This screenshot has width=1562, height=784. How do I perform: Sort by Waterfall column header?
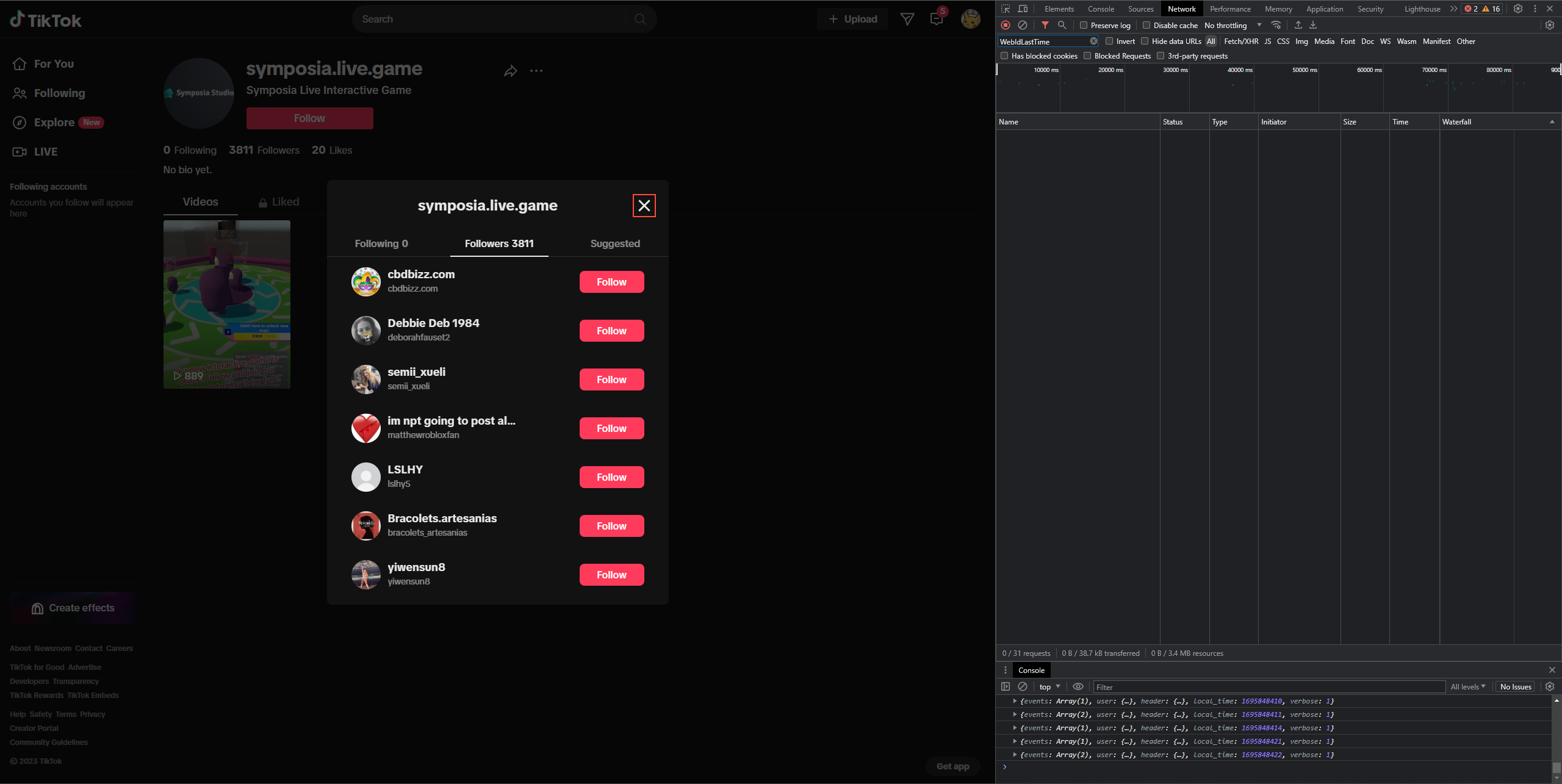click(1500, 121)
